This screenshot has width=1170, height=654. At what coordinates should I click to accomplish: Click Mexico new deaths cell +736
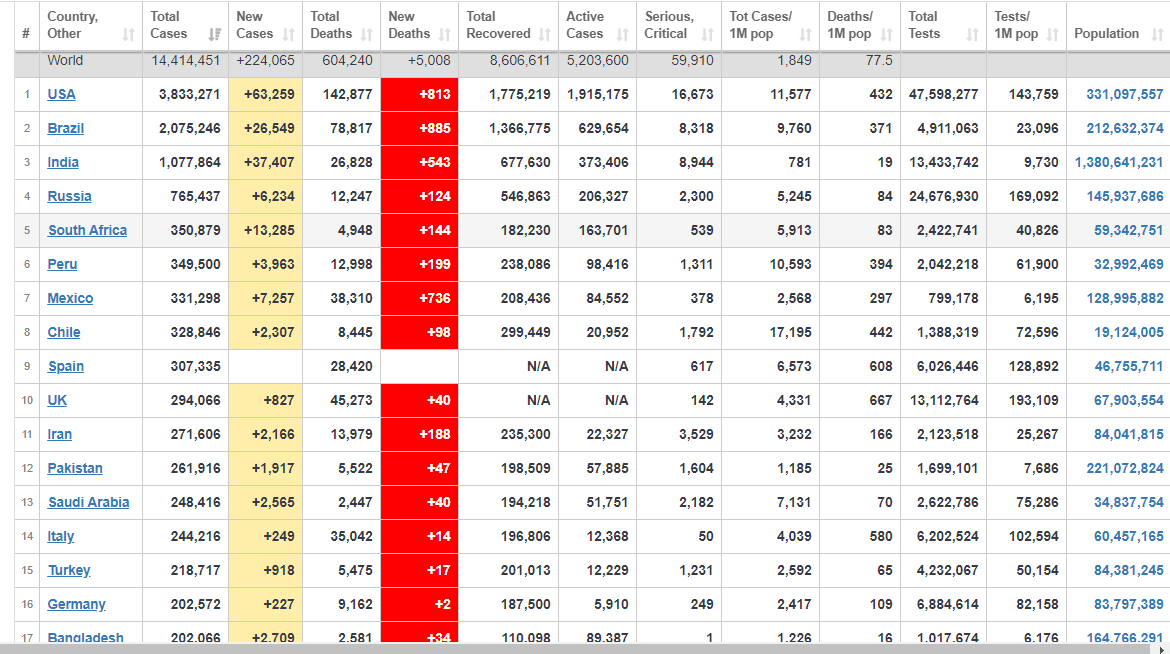click(419, 299)
